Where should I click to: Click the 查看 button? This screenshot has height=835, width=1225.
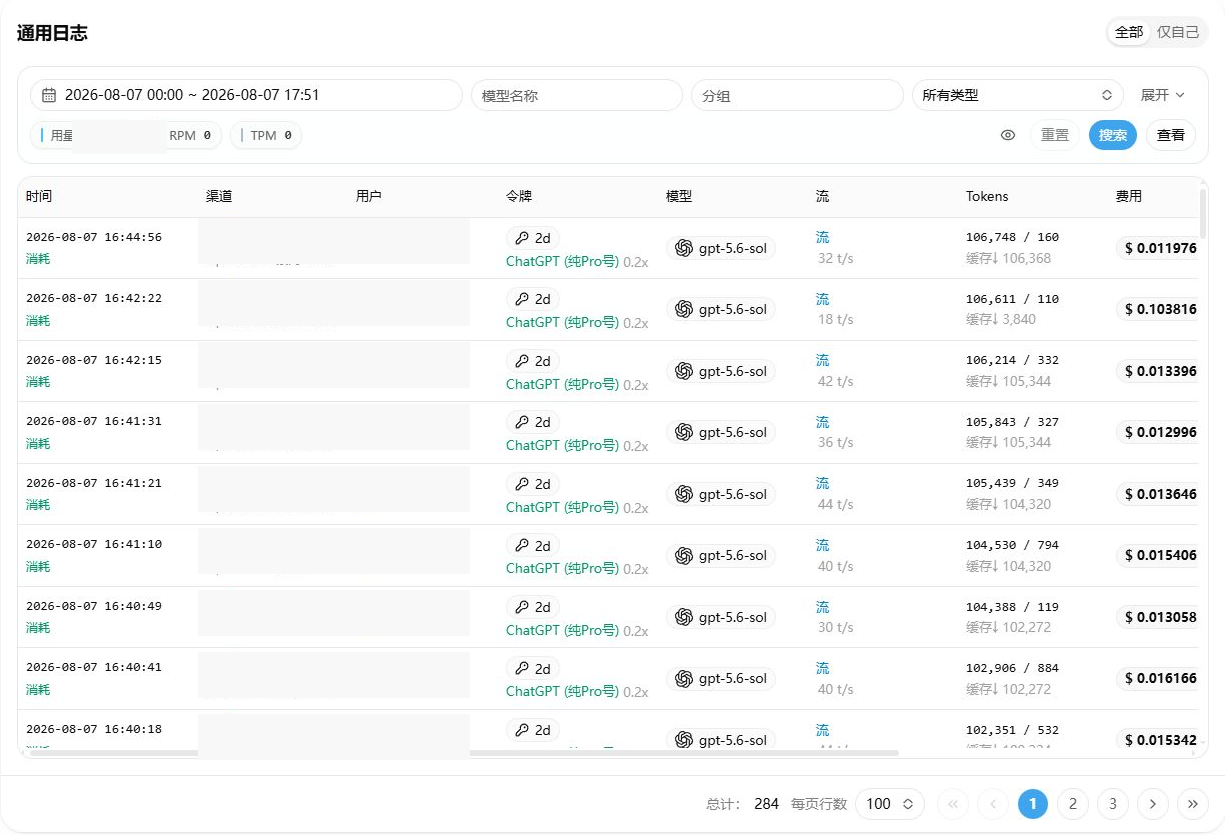1171,135
